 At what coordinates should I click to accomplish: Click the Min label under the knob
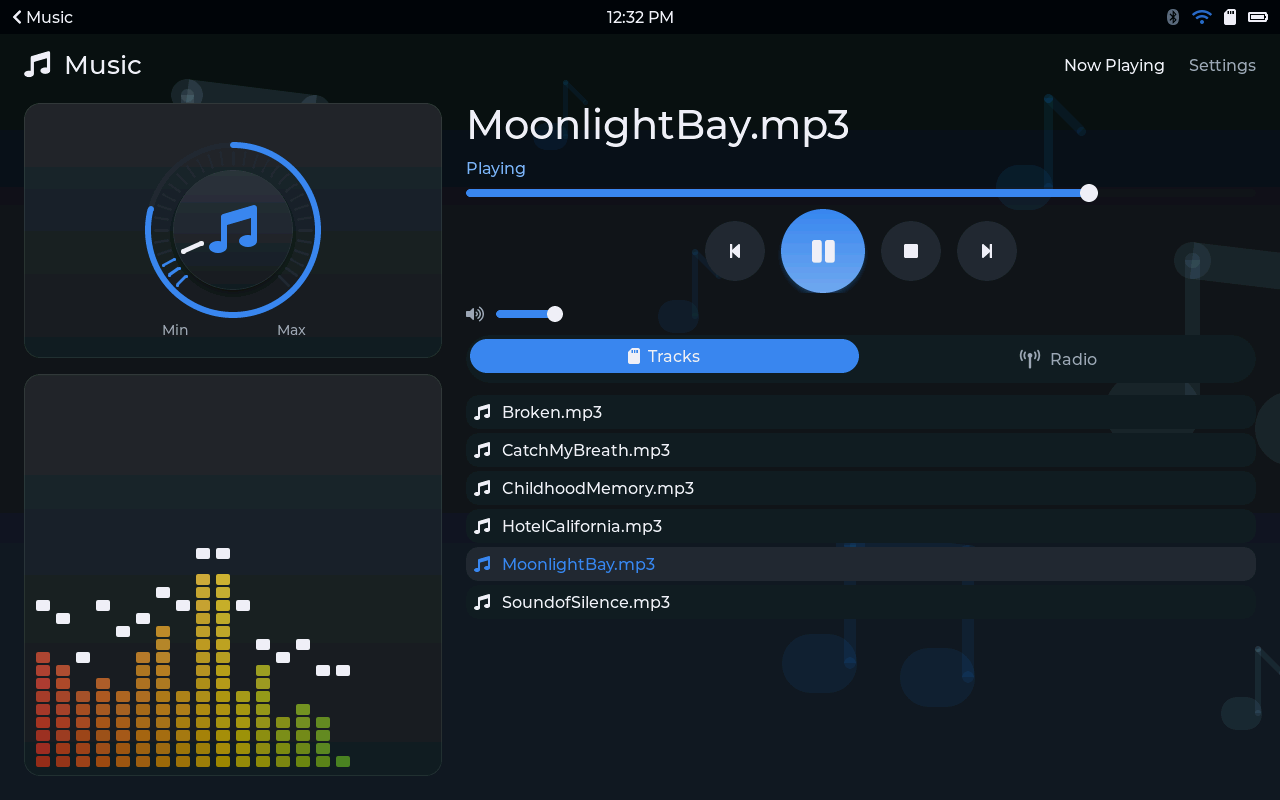[x=175, y=330]
